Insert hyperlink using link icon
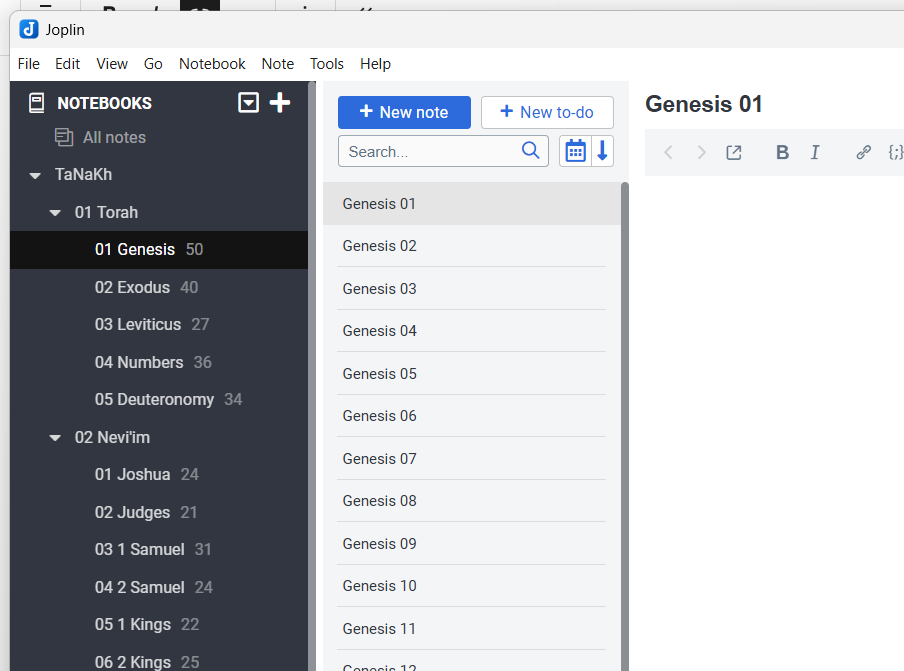 click(863, 152)
